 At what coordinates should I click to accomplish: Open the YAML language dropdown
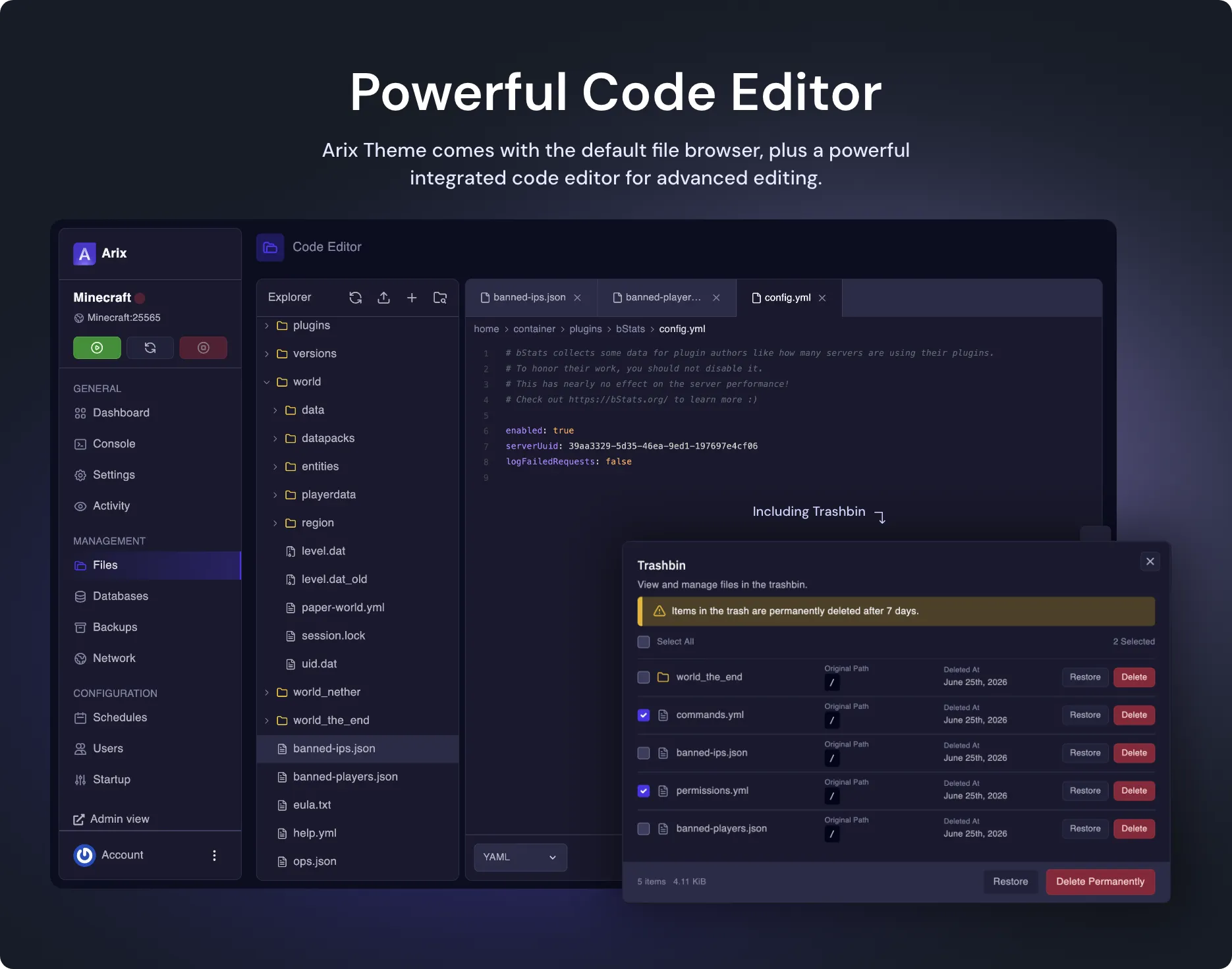520,857
